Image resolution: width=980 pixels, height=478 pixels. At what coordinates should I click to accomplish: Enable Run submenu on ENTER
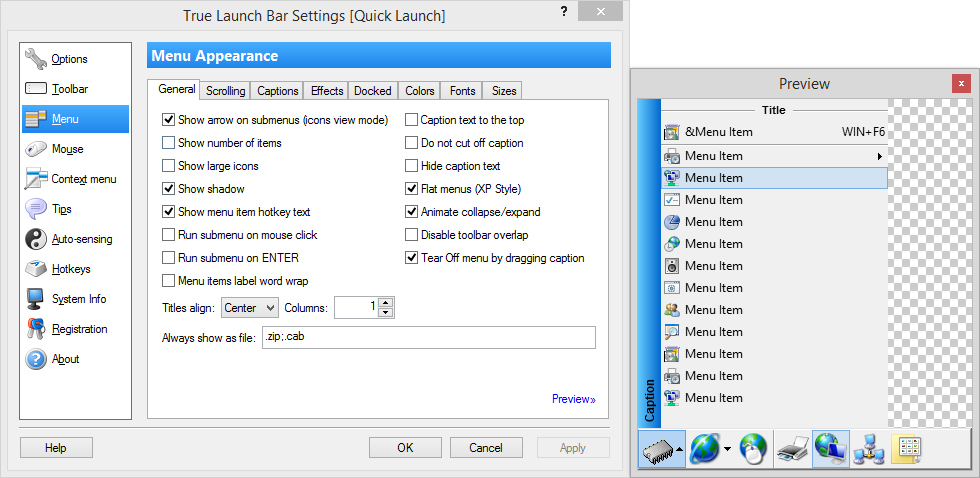pos(168,257)
